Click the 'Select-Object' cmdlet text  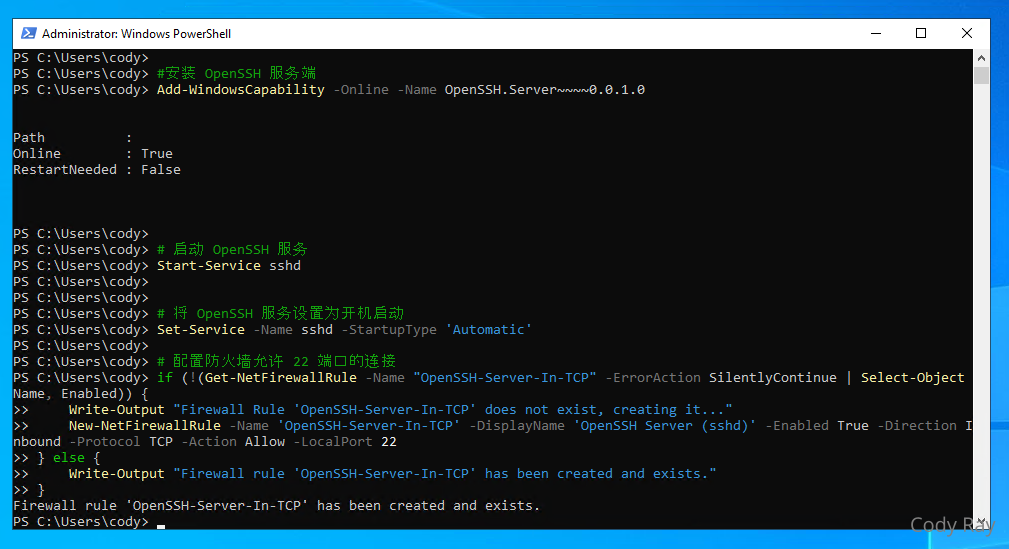coord(912,378)
